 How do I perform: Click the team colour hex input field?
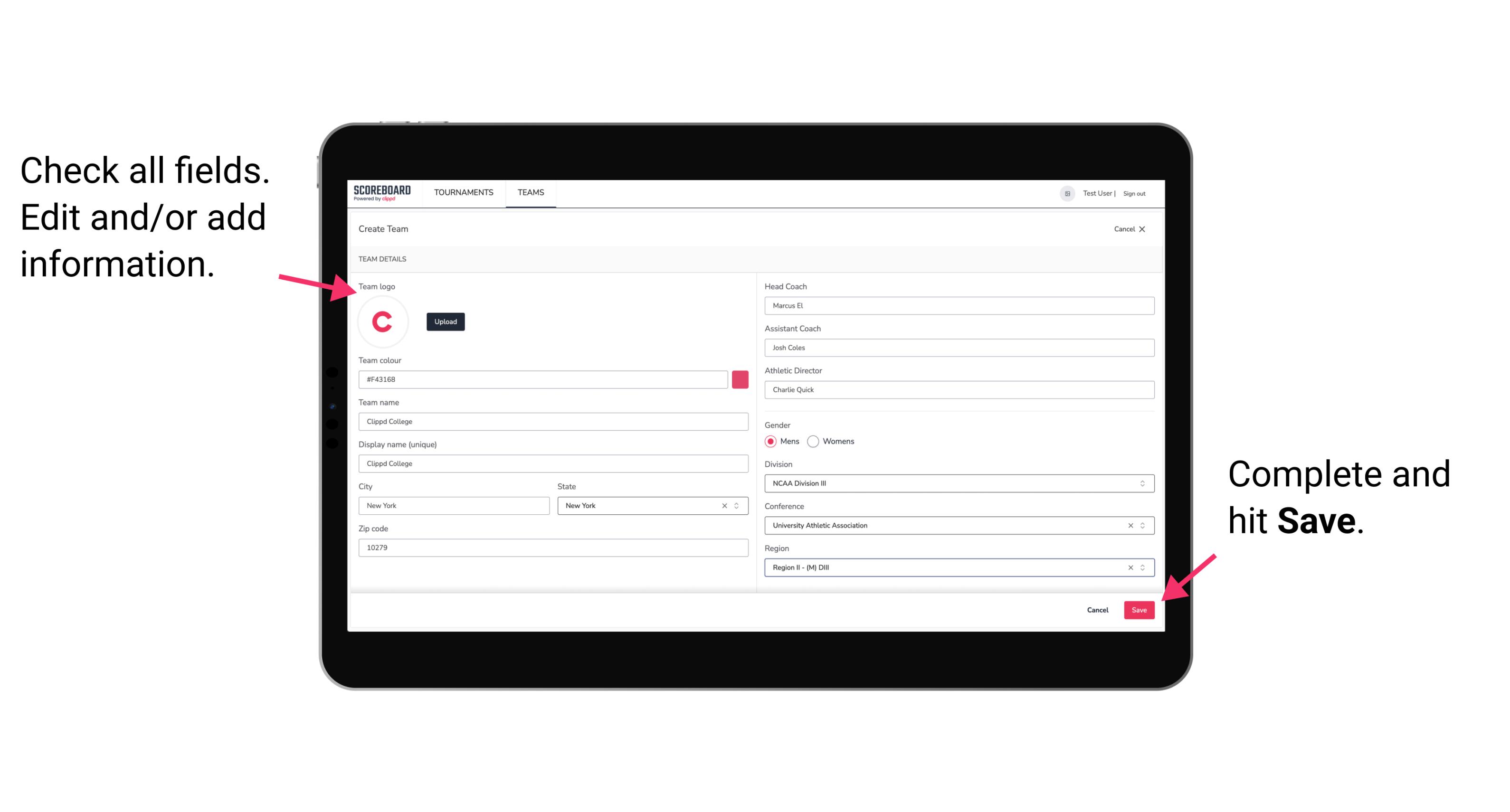coord(543,379)
